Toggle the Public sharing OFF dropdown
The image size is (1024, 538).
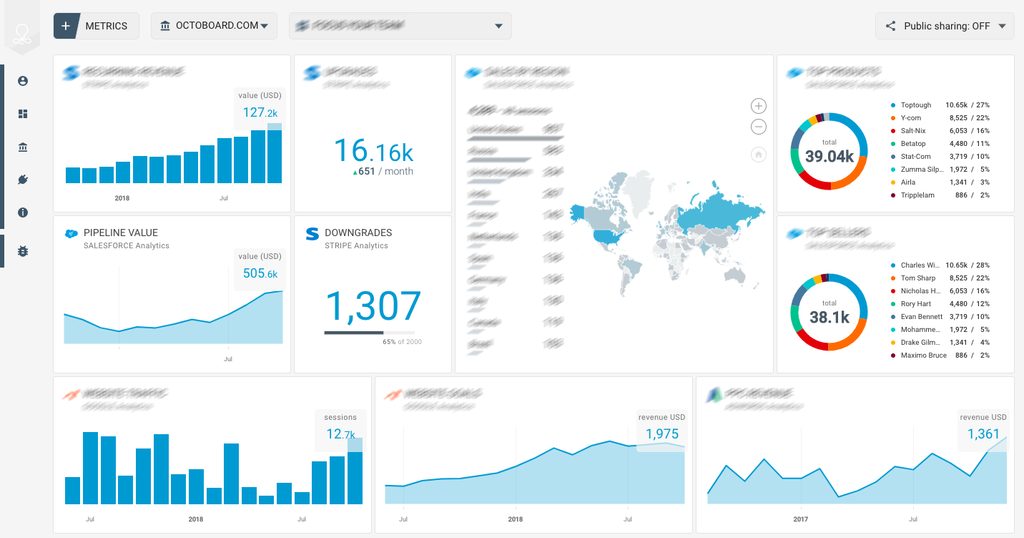pyautogui.click(x=944, y=26)
